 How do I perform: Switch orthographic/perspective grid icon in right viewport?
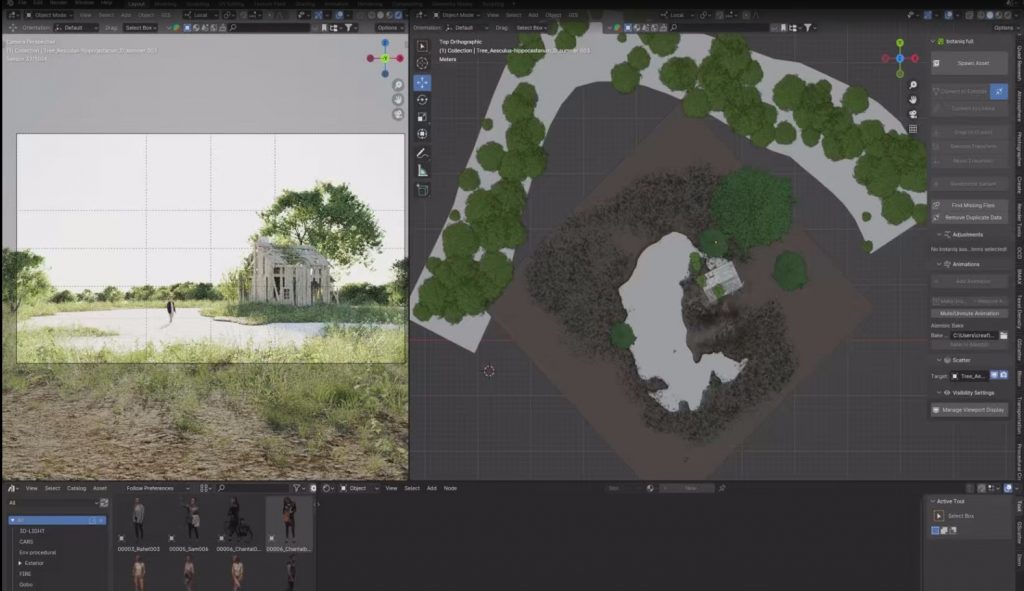pyautogui.click(x=913, y=129)
